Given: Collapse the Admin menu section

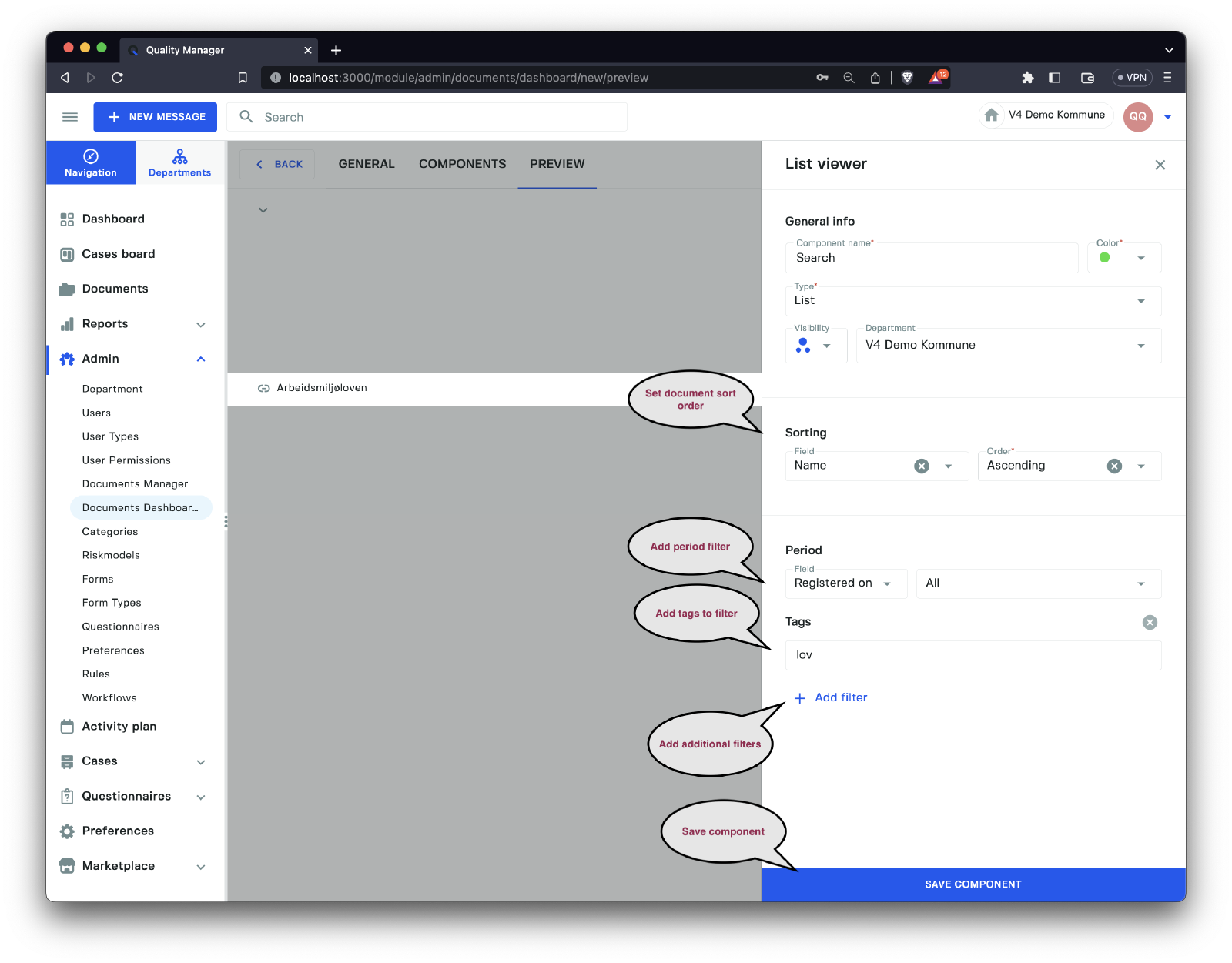Looking at the screenshot, I should 201,359.
